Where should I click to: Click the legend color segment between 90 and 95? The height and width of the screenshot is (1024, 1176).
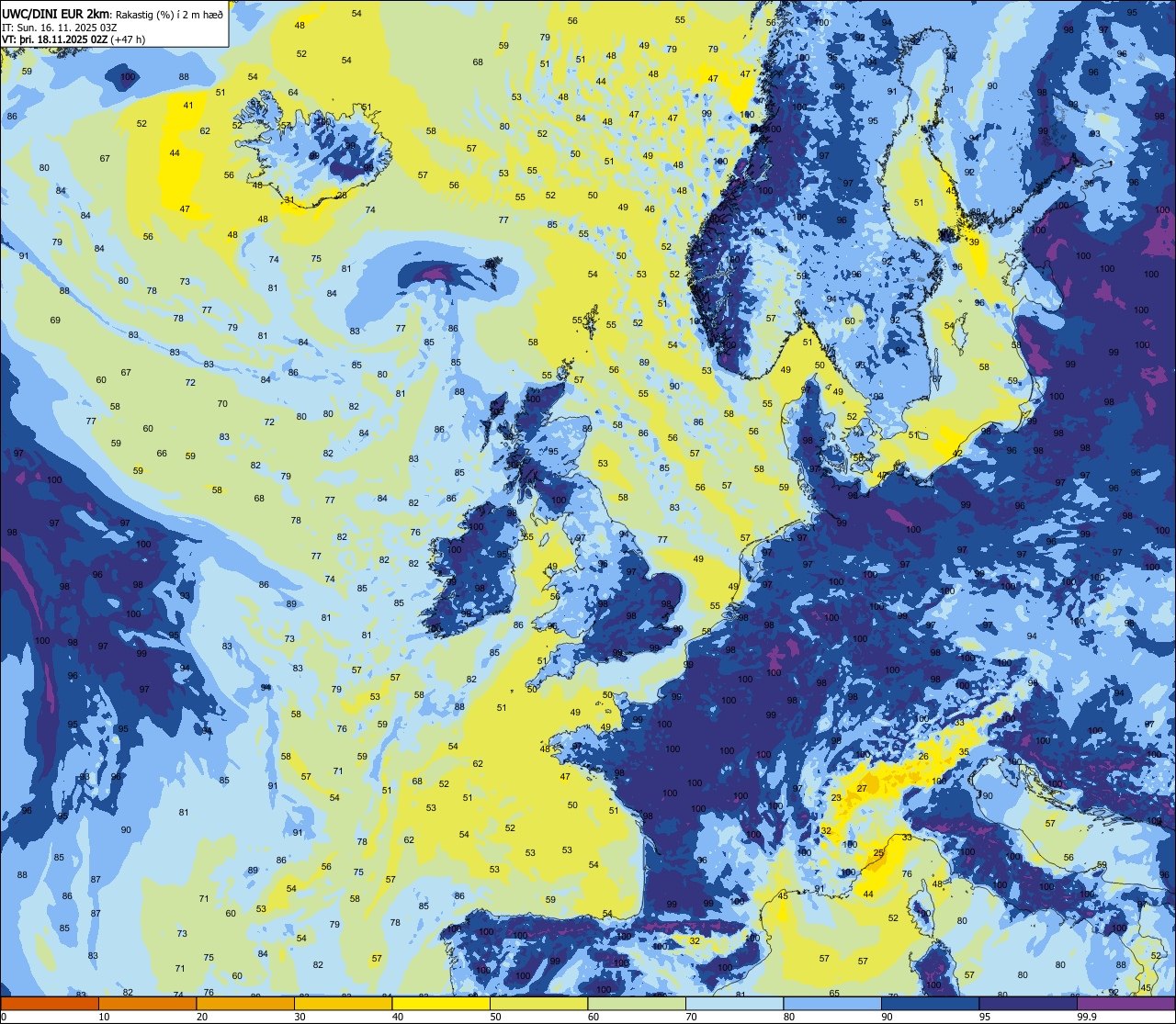coord(930,1003)
